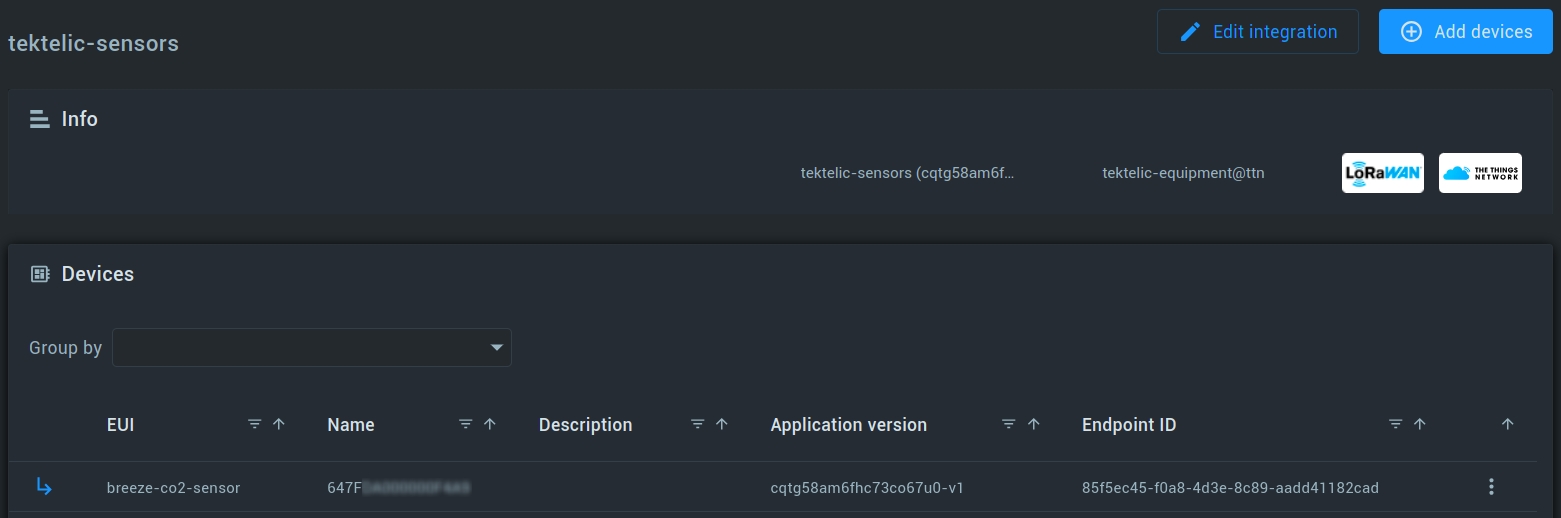Click the LoRaWAN logo badge
The image size is (1561, 518).
click(1382, 173)
